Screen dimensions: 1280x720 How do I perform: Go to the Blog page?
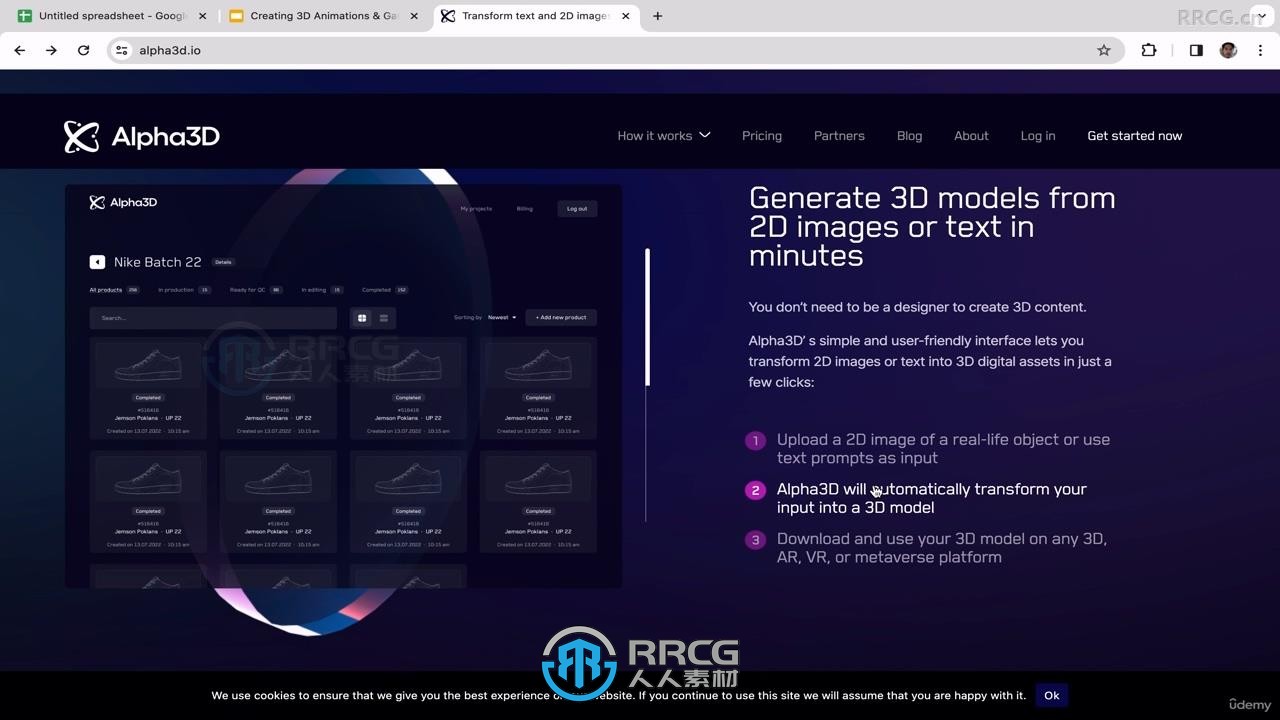click(x=909, y=136)
